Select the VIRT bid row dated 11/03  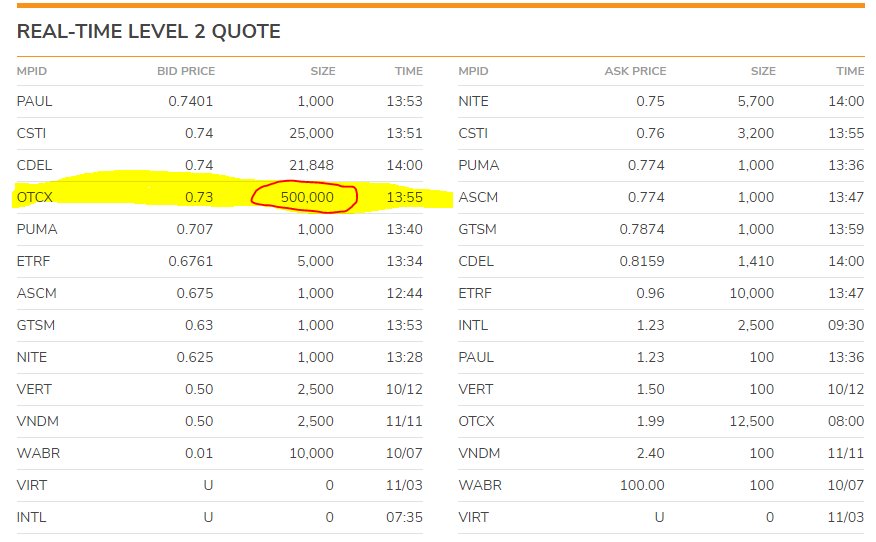[220, 485]
